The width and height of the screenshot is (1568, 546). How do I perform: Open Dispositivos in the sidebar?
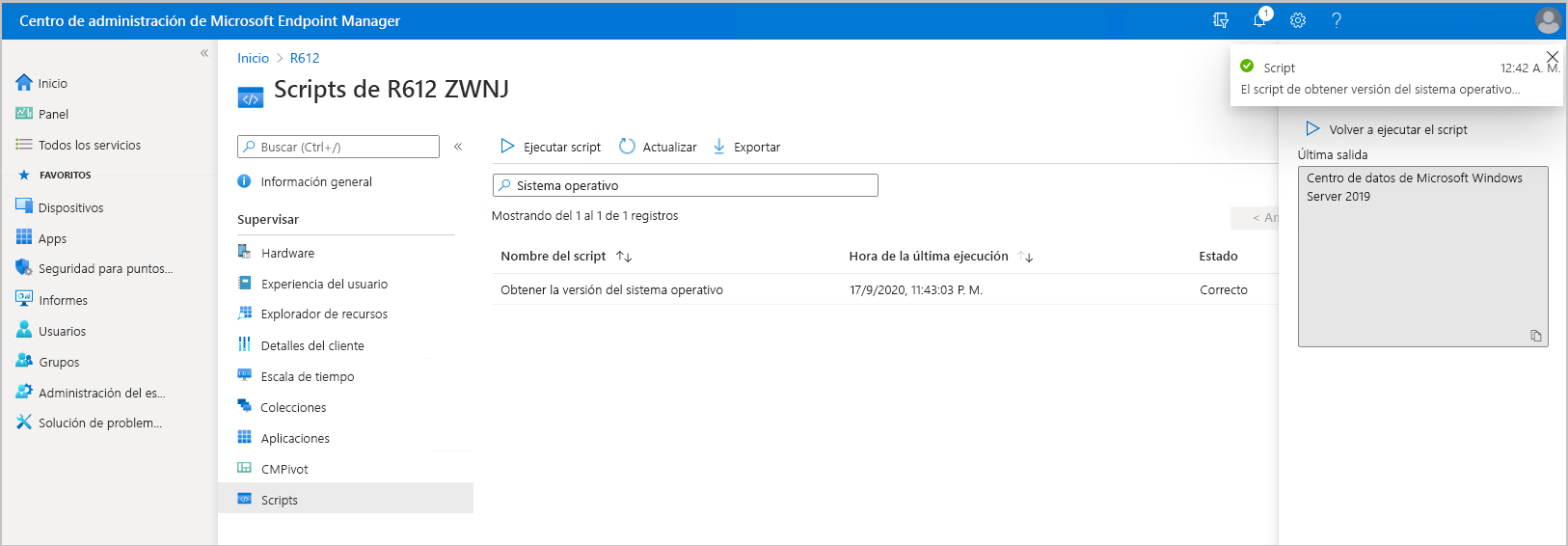(x=59, y=207)
